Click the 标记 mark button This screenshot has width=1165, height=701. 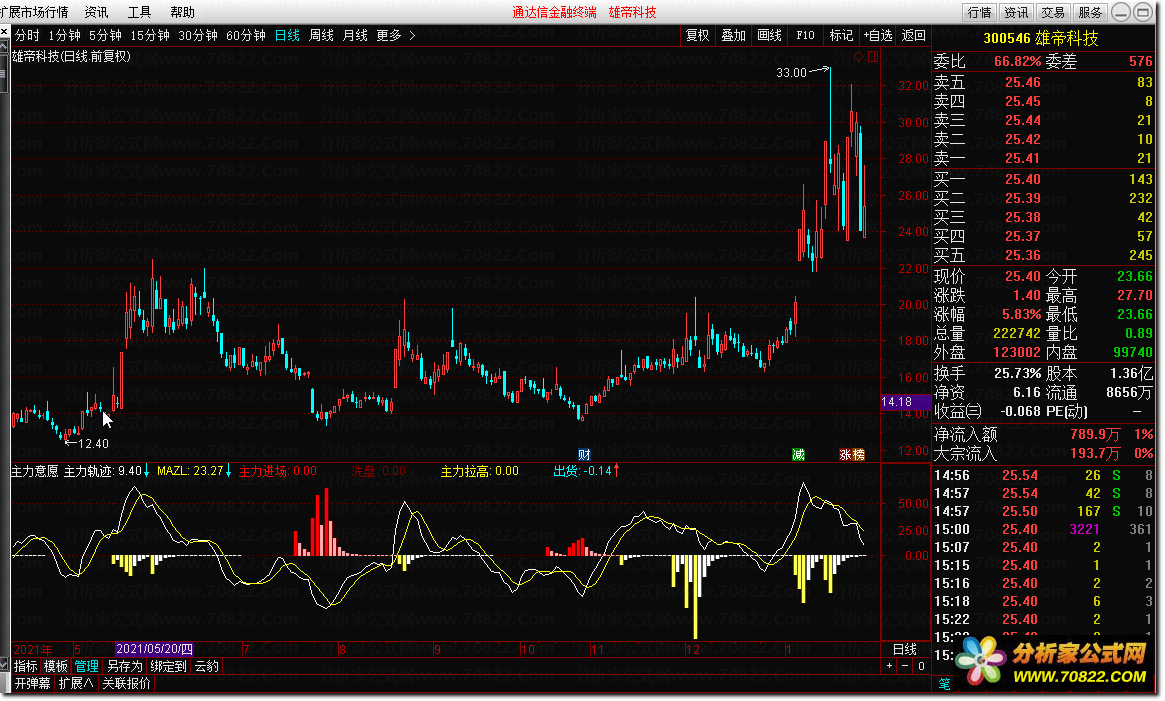point(841,35)
